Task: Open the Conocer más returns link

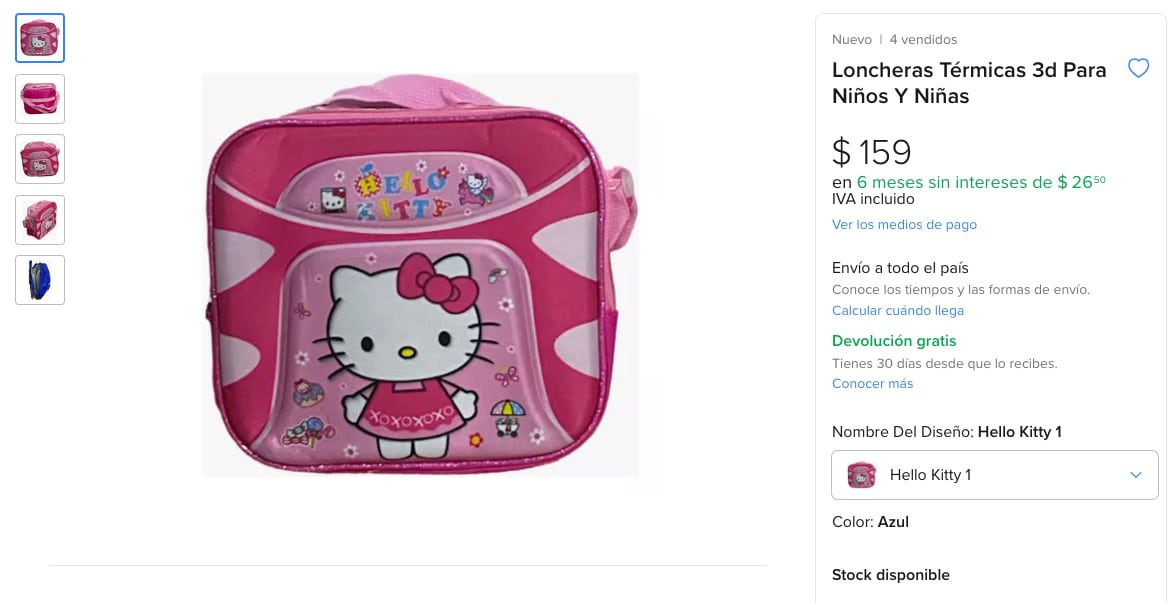Action: pos(872,384)
